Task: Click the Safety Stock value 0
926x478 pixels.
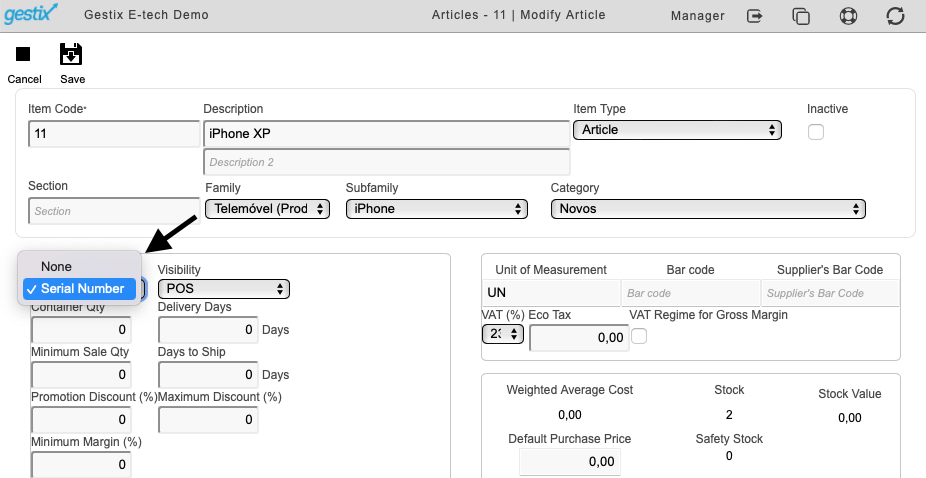Action: click(x=729, y=456)
